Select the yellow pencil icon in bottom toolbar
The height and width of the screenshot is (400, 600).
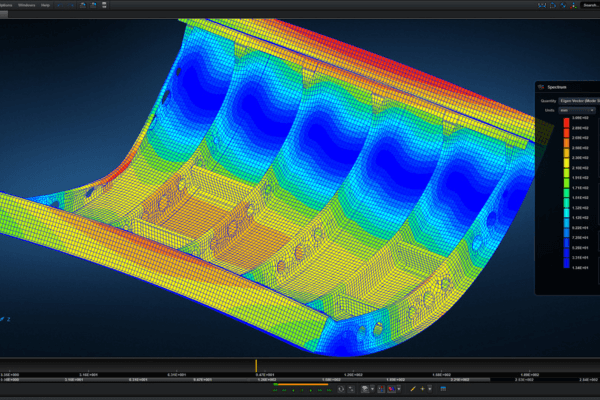click(x=413, y=389)
